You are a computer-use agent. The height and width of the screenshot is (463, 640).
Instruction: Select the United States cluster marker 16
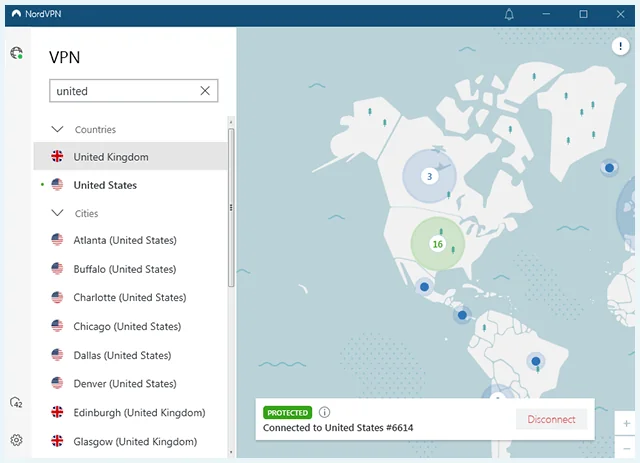tap(438, 244)
